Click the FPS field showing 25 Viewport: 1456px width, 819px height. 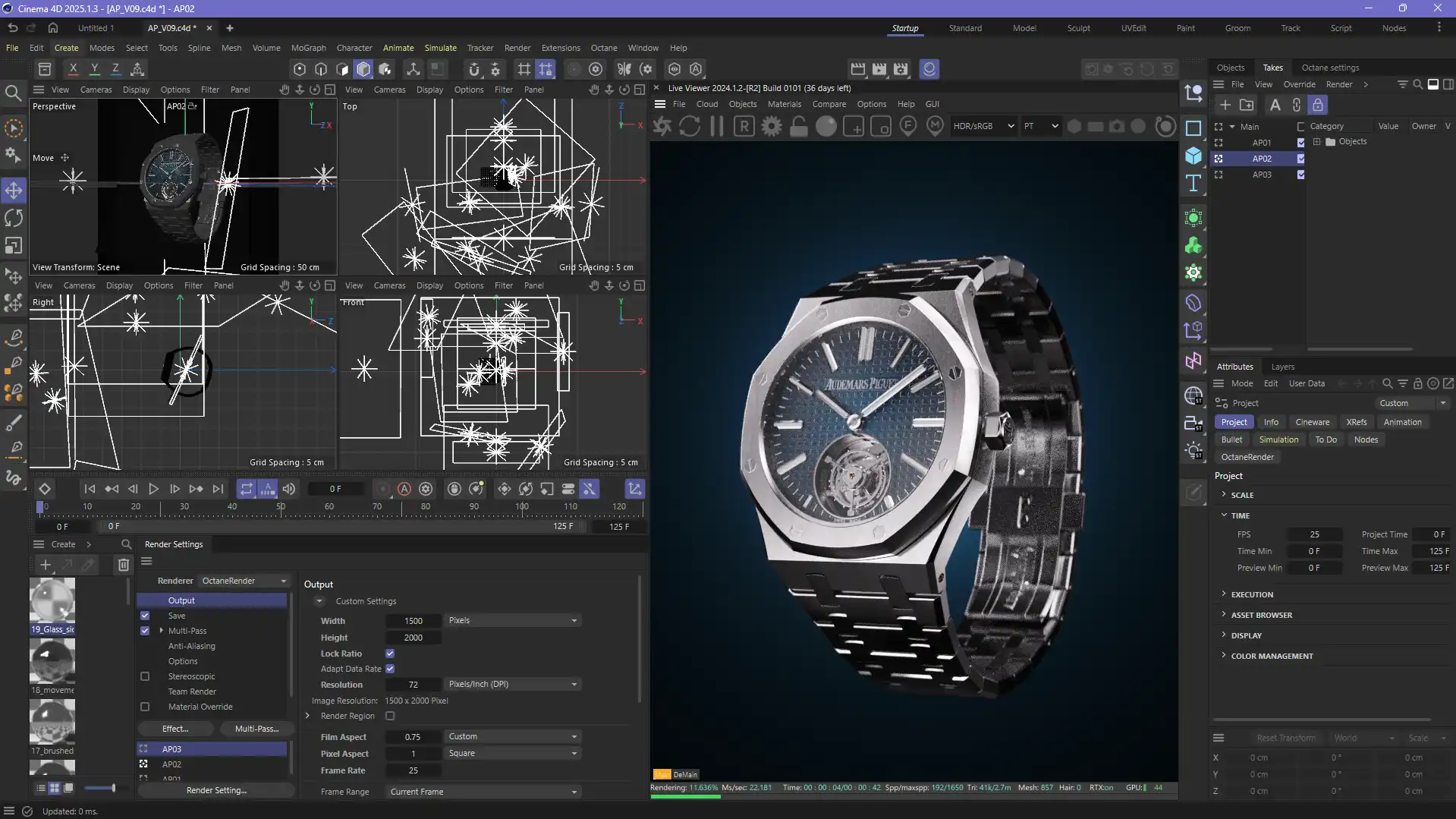(1314, 534)
